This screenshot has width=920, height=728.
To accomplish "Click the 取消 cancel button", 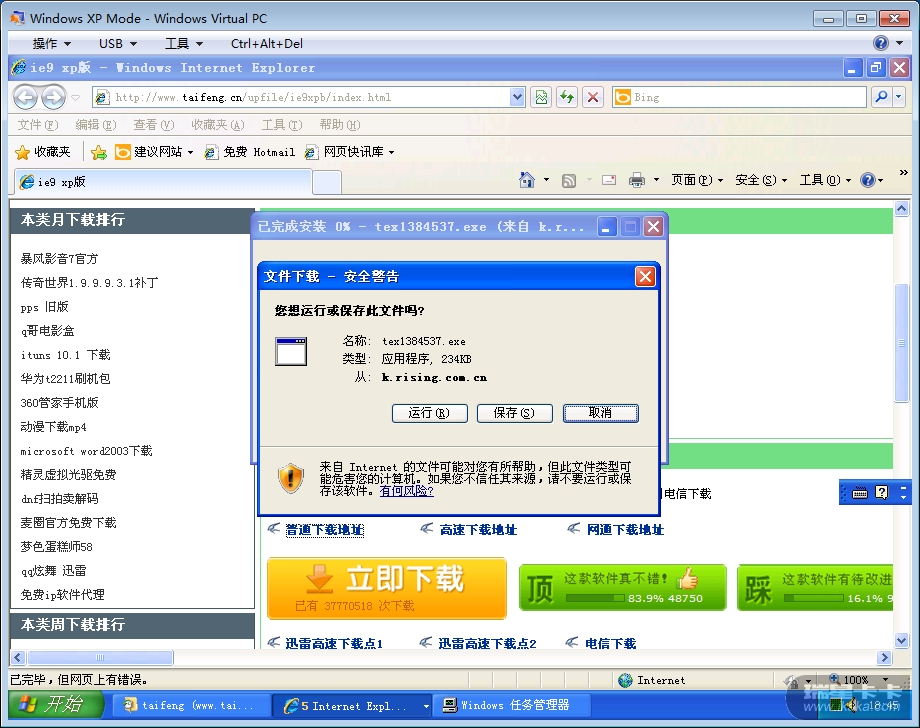I will (601, 413).
